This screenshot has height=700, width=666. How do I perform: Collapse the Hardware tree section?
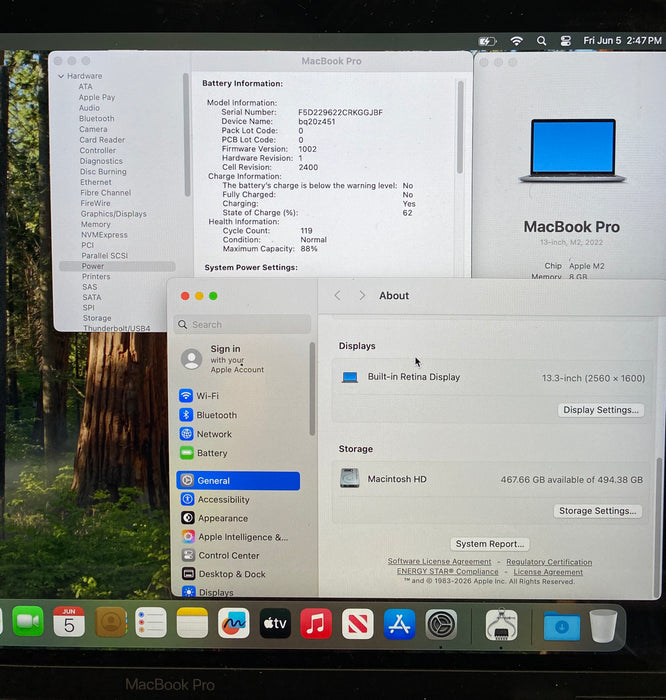pyautogui.click(x=61, y=76)
